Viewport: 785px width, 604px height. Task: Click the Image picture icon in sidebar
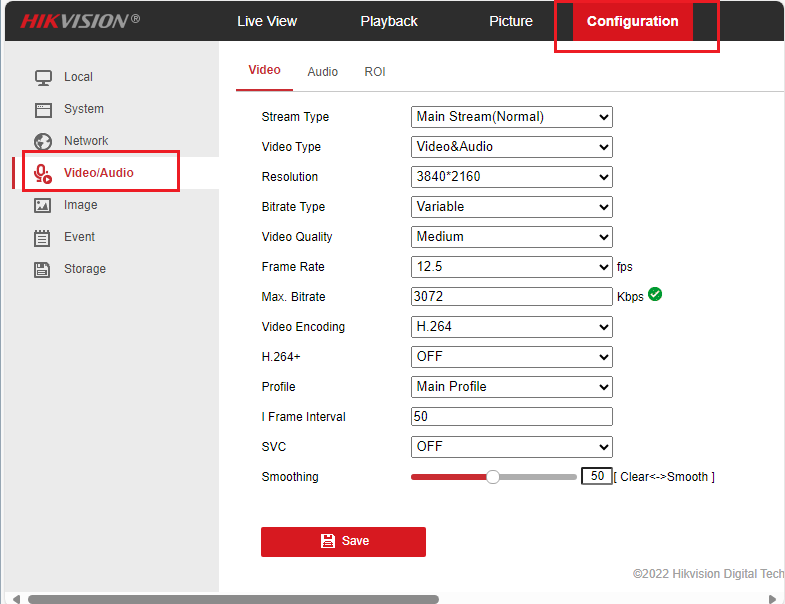click(43, 205)
